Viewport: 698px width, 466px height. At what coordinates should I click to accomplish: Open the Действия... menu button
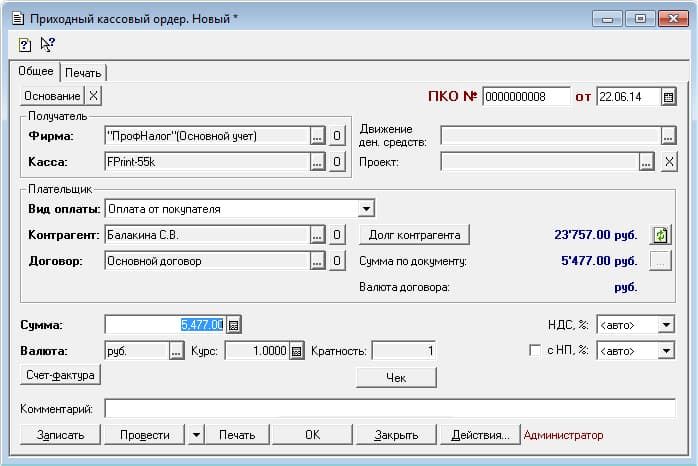coord(480,435)
